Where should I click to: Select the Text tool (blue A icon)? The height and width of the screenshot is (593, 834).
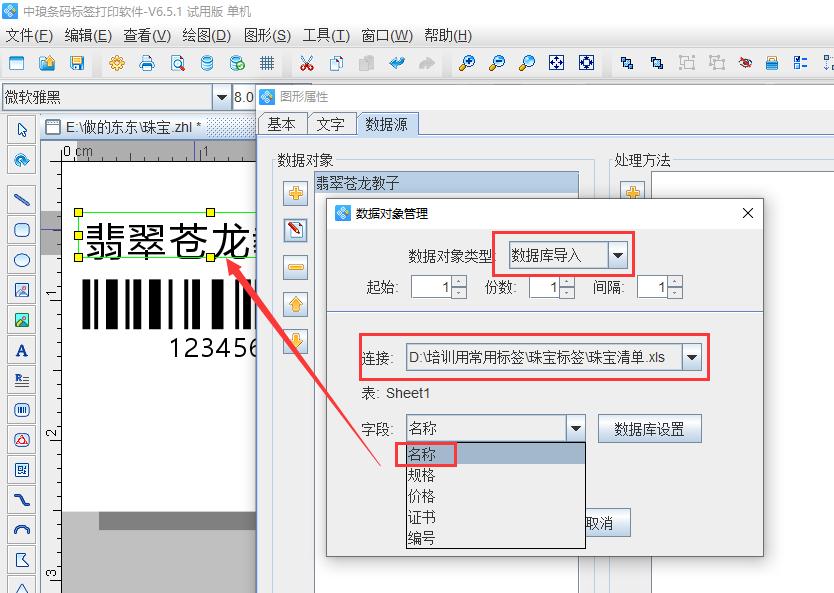pyautogui.click(x=22, y=350)
